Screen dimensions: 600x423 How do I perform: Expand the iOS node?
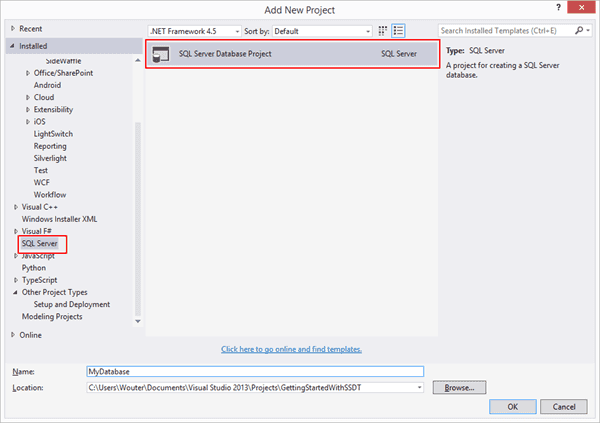pos(28,122)
